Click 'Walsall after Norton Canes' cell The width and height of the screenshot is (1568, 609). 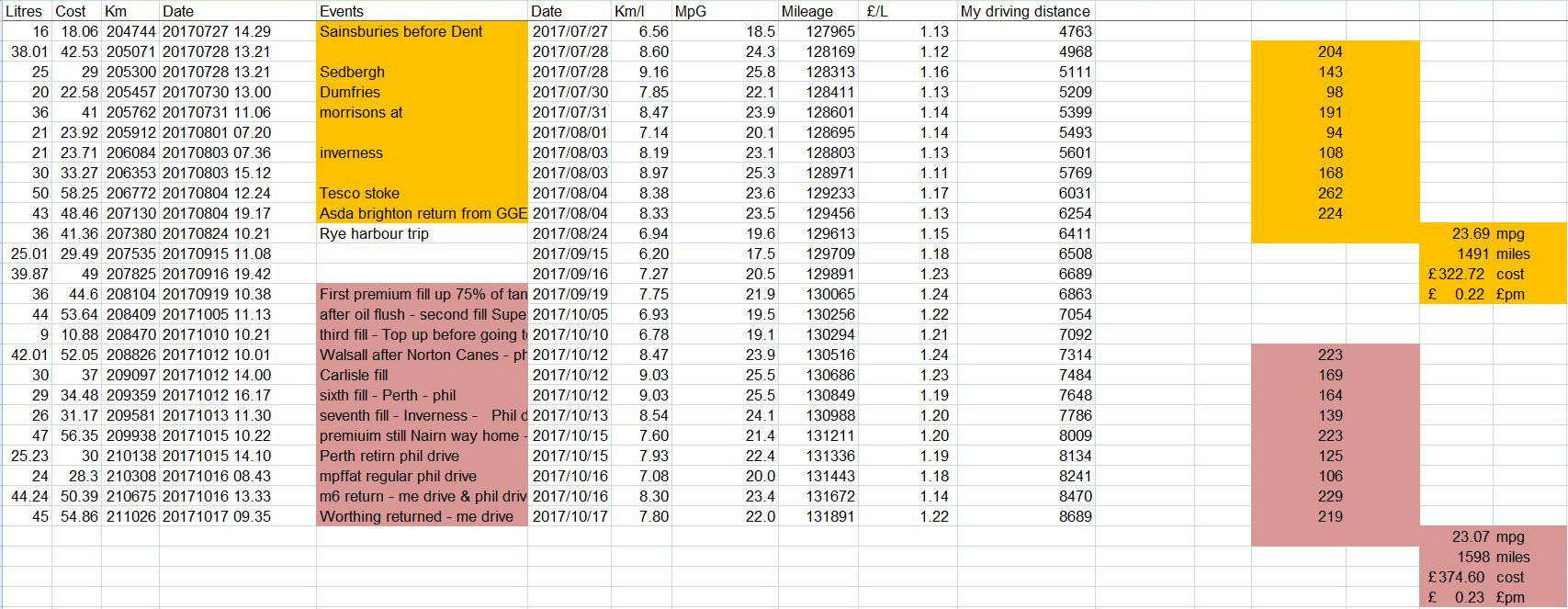tap(423, 355)
